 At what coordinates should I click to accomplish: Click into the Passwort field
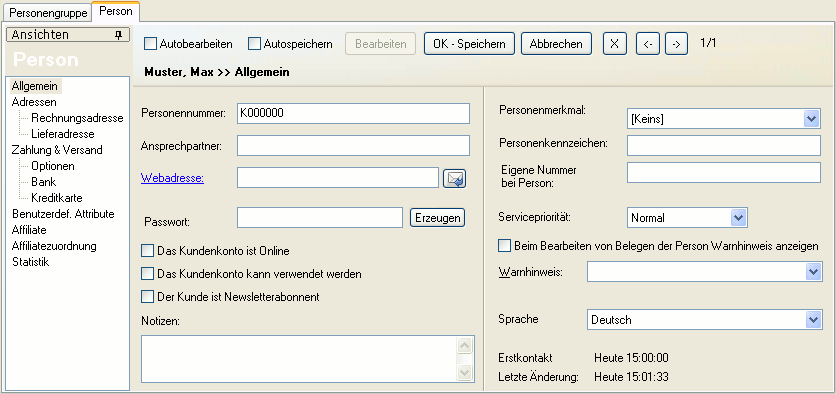(x=320, y=218)
